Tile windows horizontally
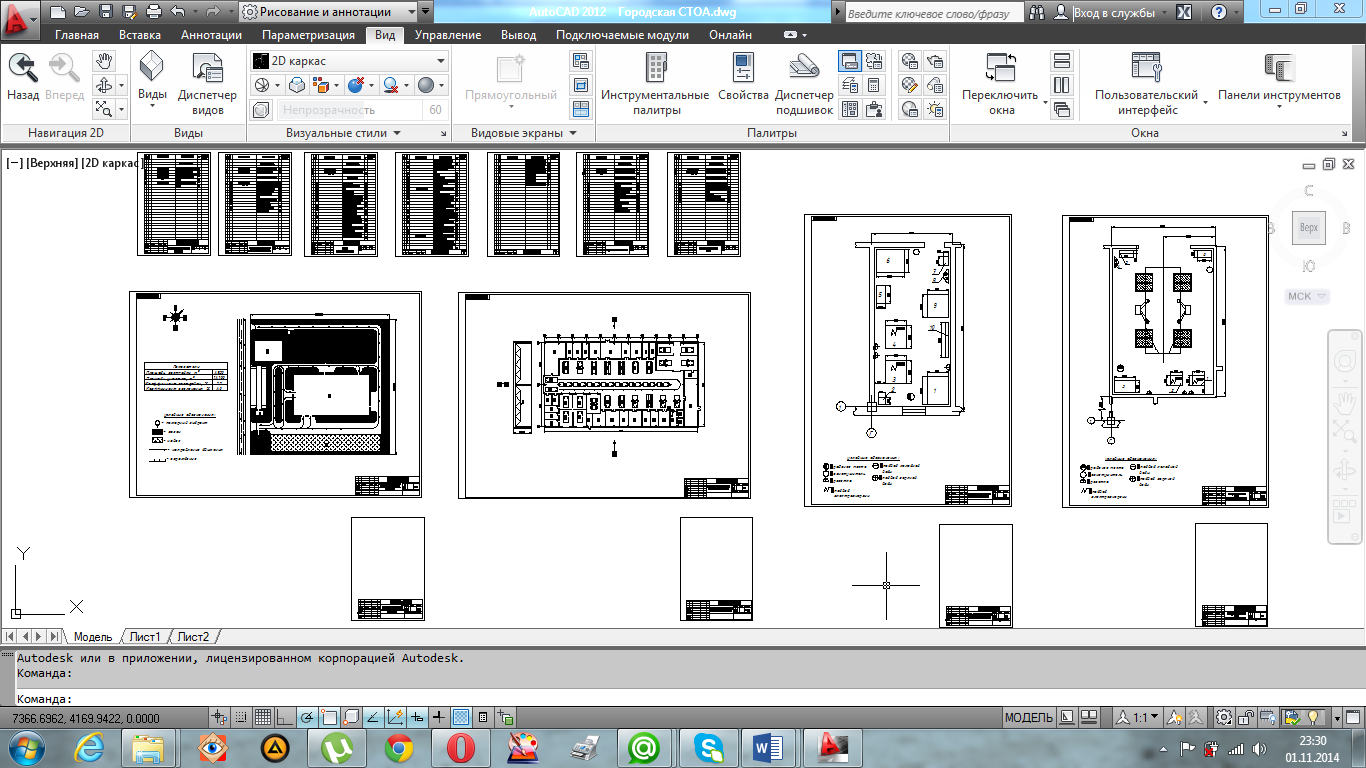This screenshot has height=768, width=1366. (1062, 61)
